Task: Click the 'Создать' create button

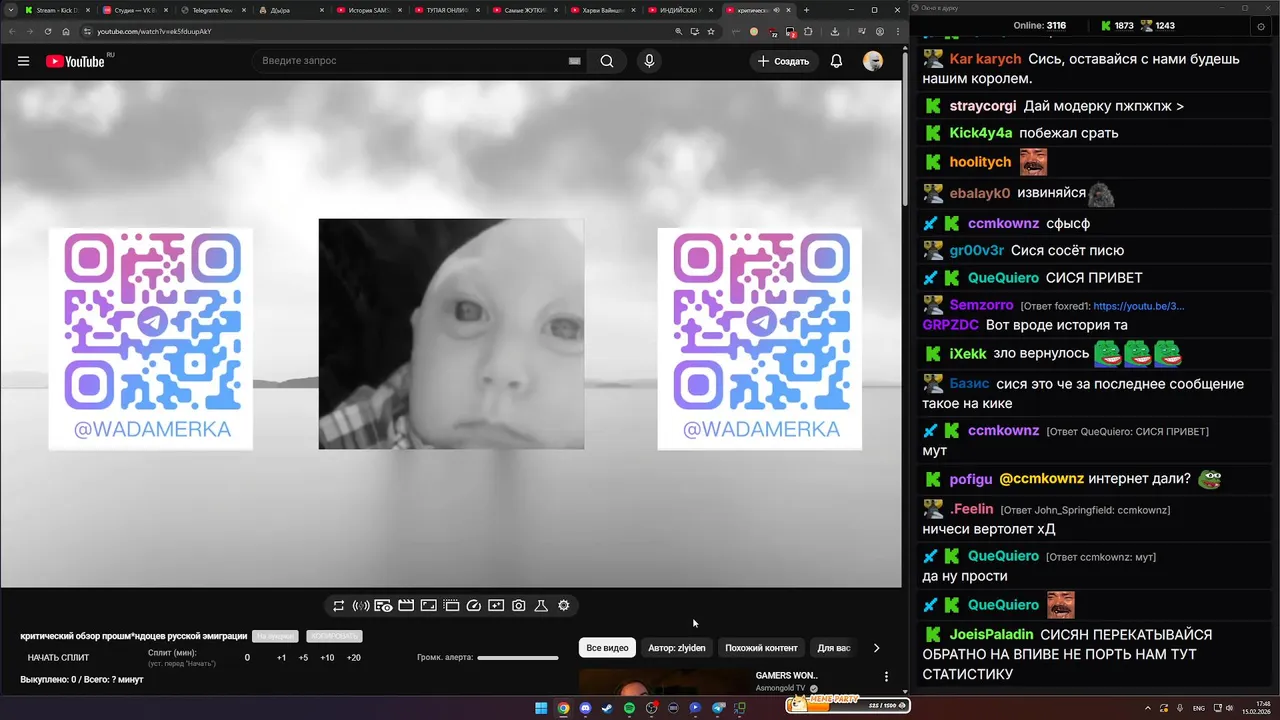Action: click(x=784, y=61)
